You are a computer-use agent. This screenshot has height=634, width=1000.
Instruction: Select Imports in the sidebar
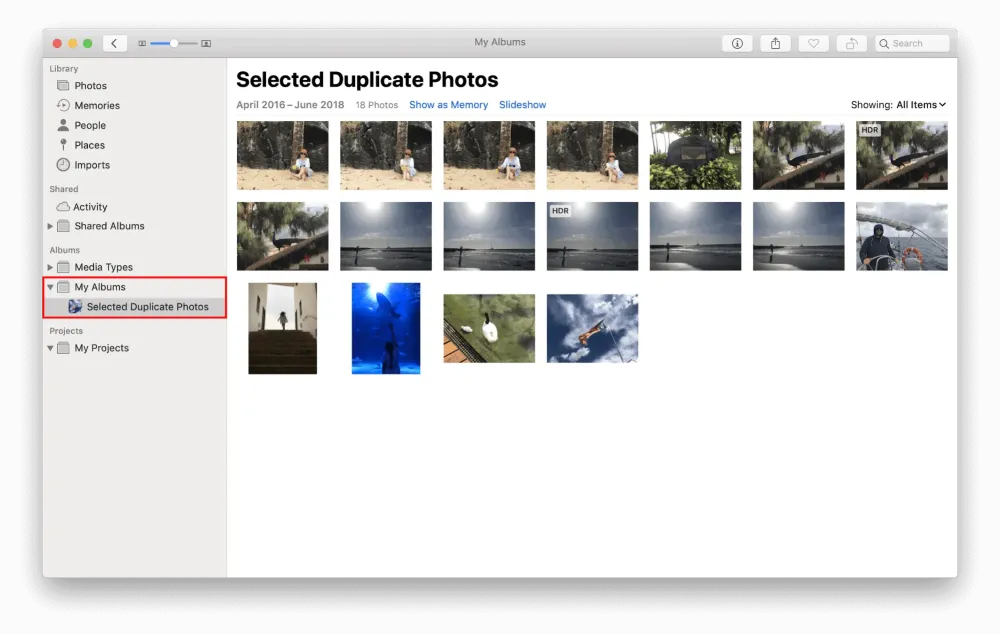[91, 166]
